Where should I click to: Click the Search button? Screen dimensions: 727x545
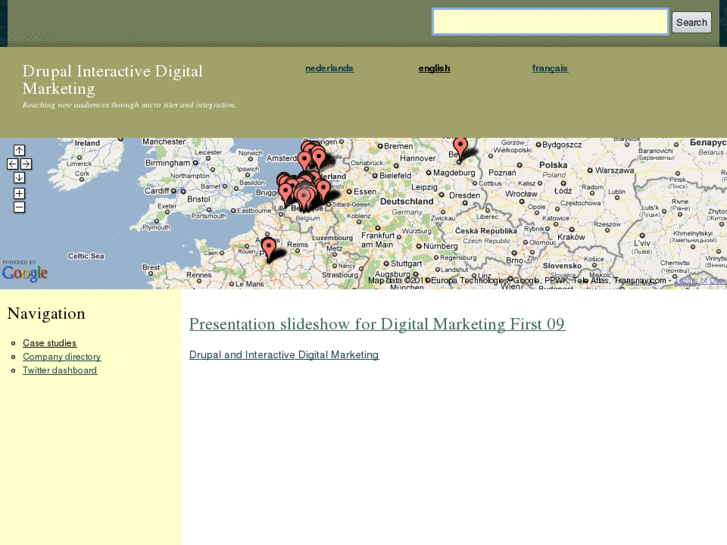point(691,22)
